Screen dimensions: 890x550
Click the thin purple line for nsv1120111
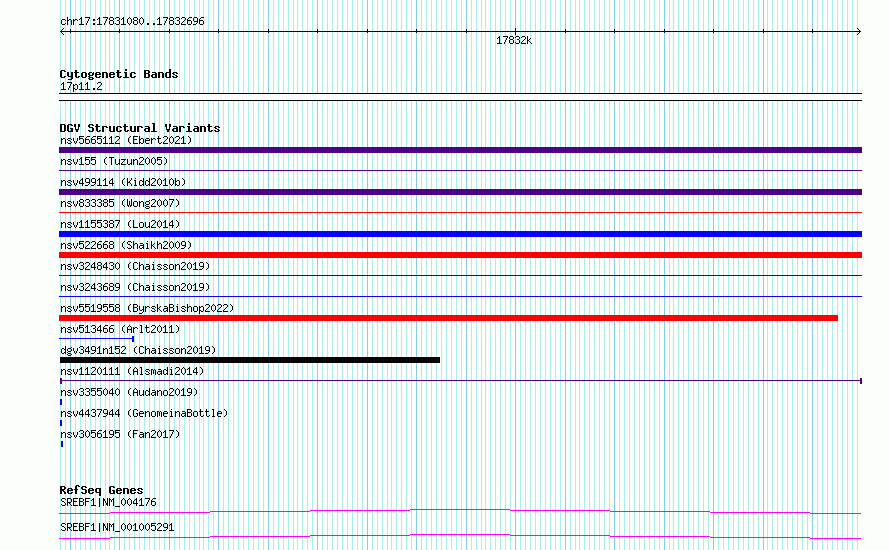tap(460, 381)
